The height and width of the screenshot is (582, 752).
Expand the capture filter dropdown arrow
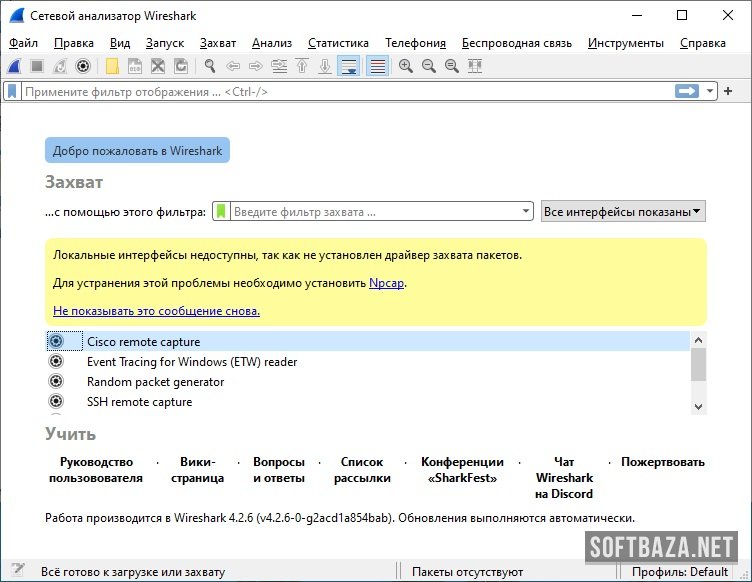click(526, 212)
